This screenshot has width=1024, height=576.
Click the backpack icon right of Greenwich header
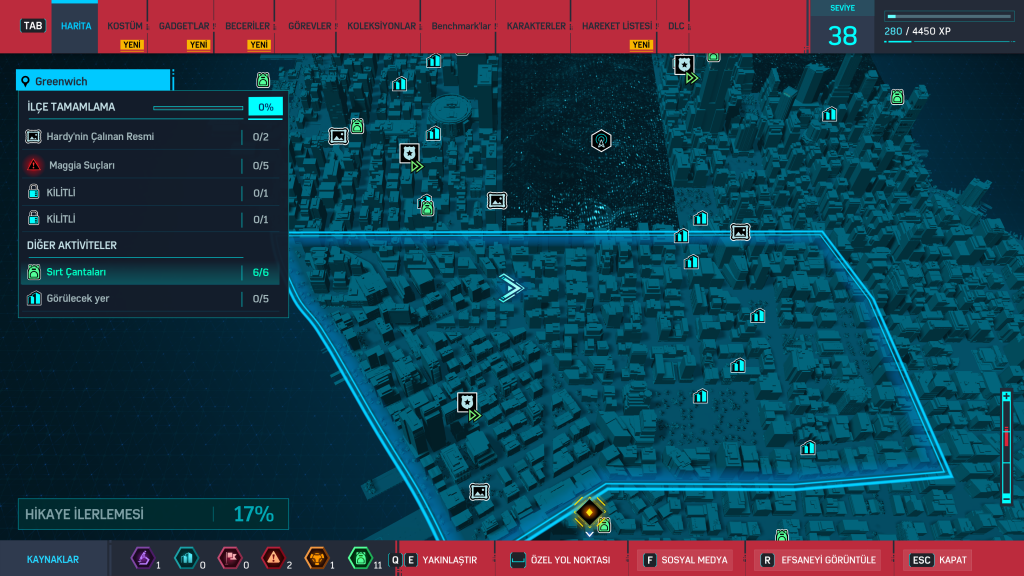(x=263, y=80)
